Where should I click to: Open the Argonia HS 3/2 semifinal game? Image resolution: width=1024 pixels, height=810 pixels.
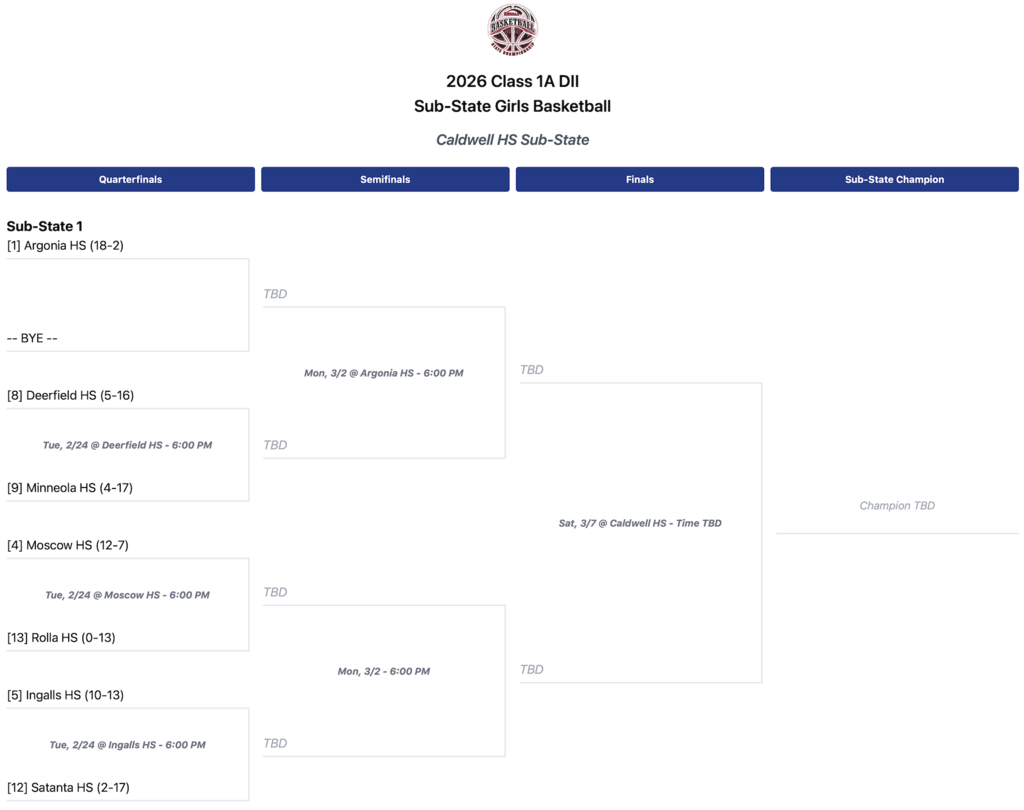[x=384, y=373]
